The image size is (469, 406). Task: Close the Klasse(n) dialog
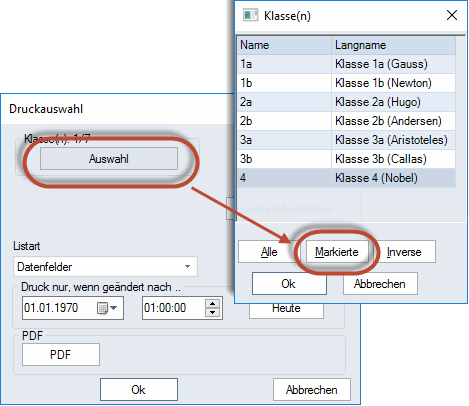(452, 15)
